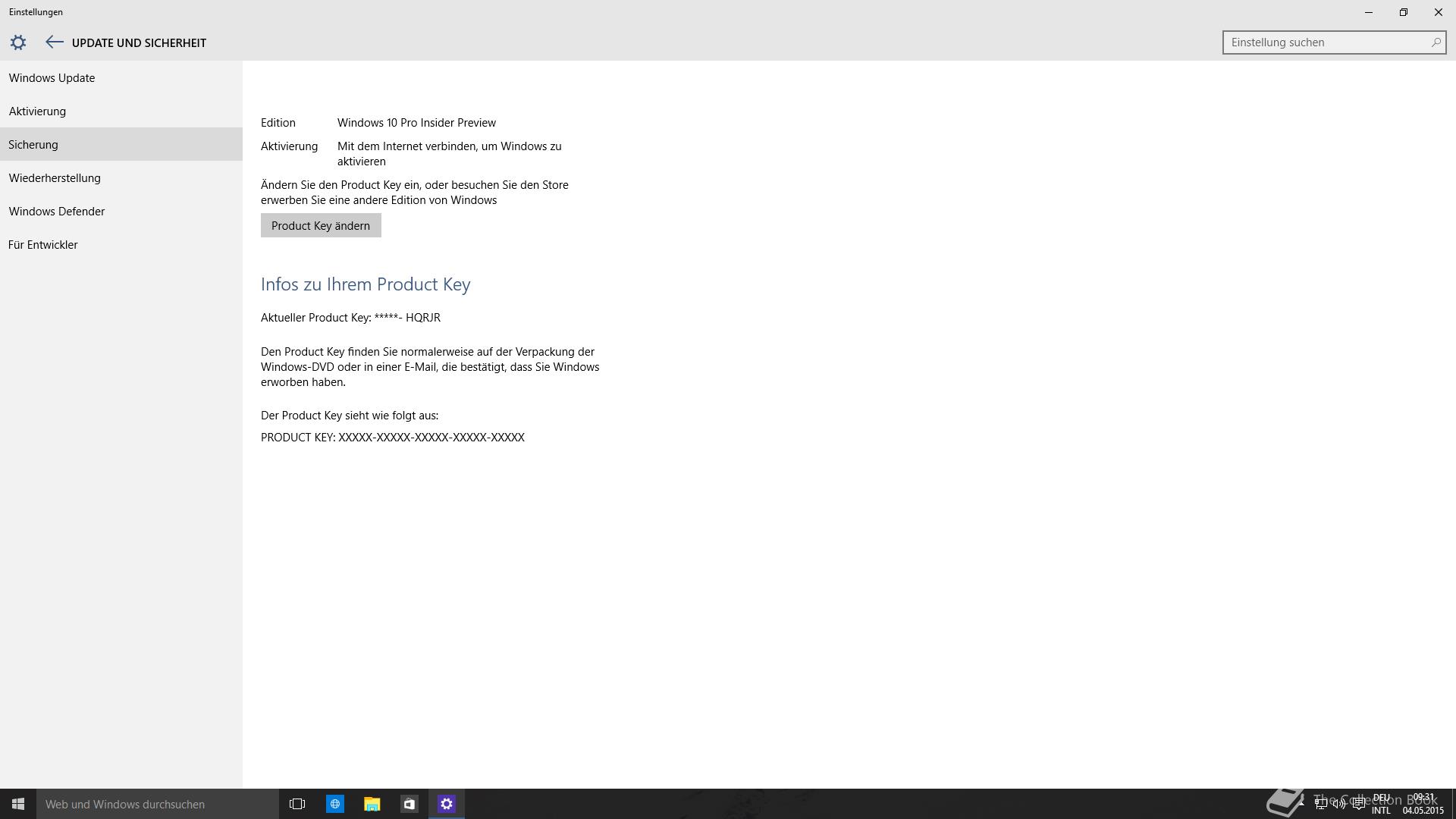Open Für Entwickler in the sidebar
This screenshot has width=1456, height=819.
pyautogui.click(x=121, y=244)
